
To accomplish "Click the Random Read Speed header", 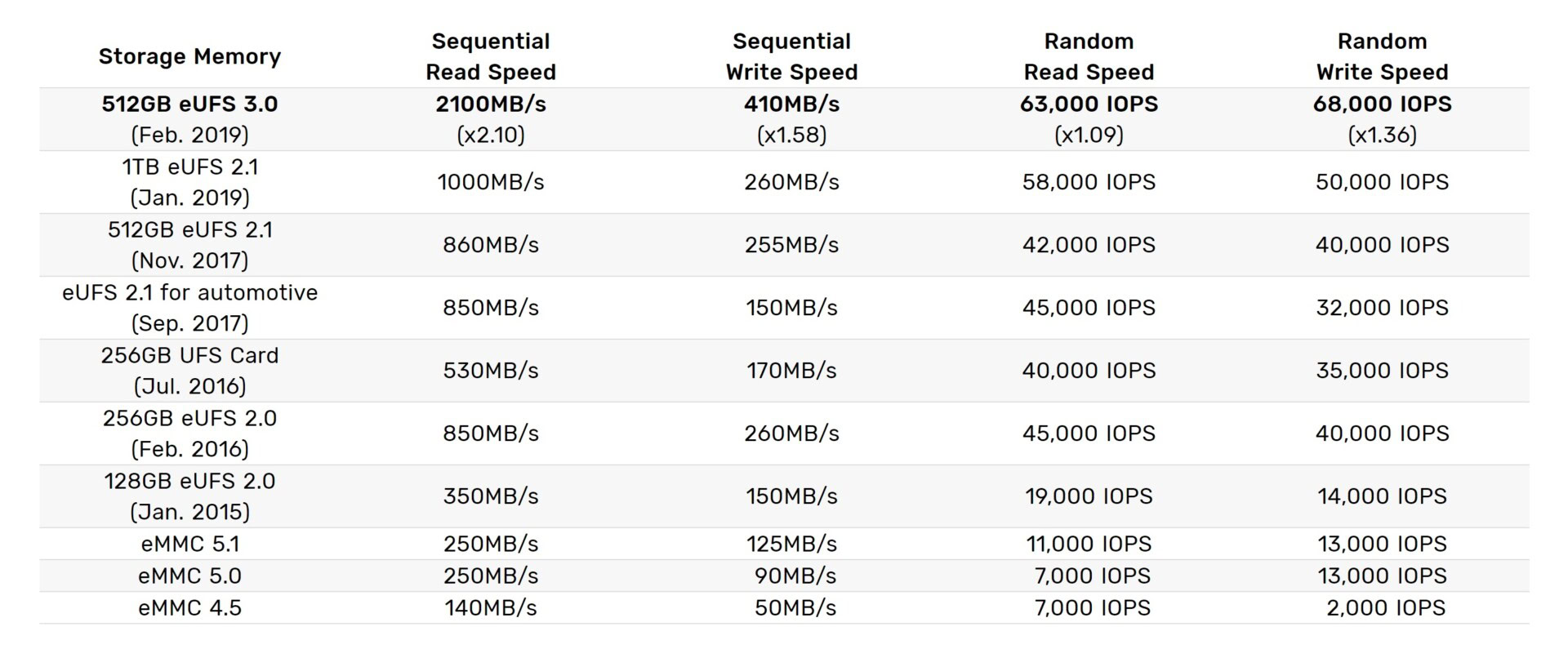I will [1089, 56].
